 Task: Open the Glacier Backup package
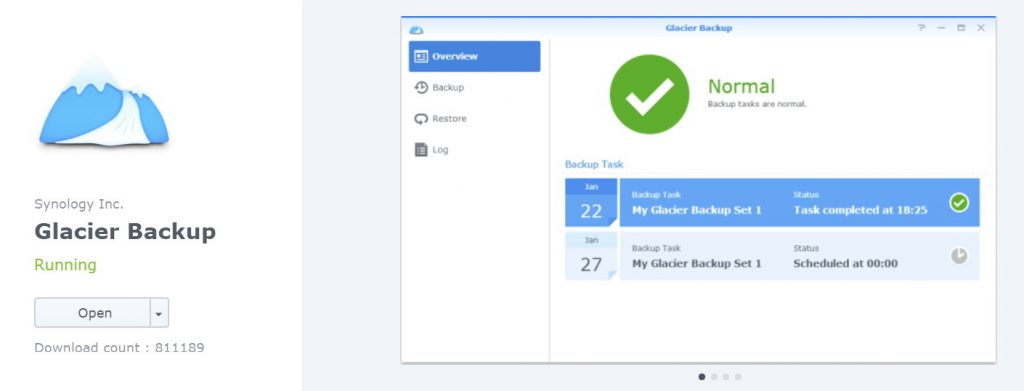tap(93, 313)
